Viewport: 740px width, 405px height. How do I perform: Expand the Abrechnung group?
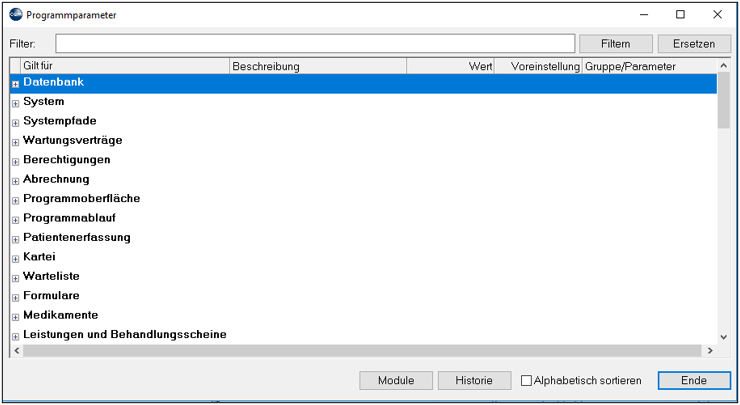point(16,181)
